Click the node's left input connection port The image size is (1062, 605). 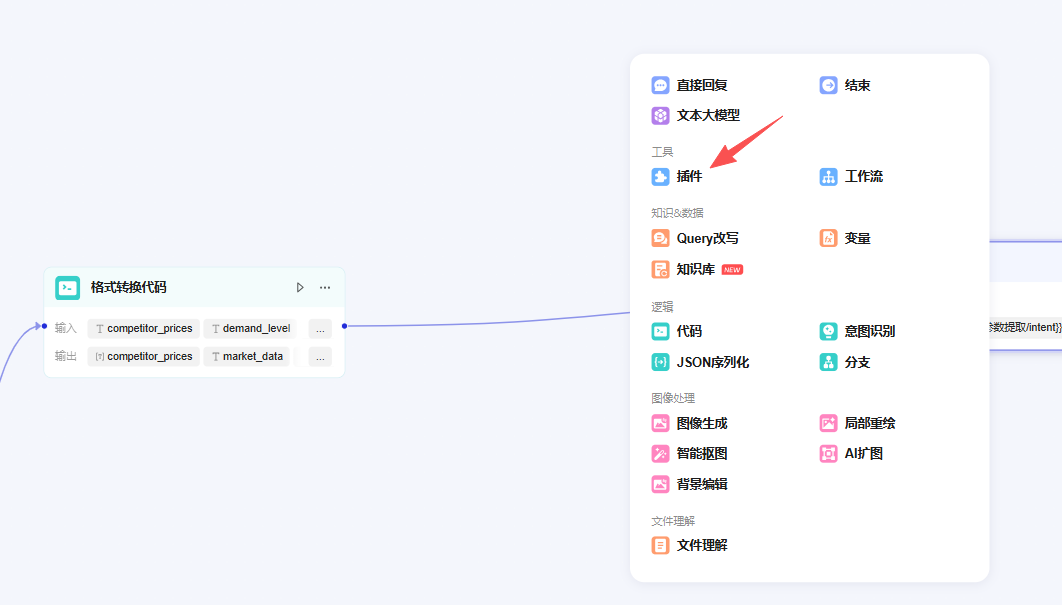pyautogui.click(x=45, y=326)
